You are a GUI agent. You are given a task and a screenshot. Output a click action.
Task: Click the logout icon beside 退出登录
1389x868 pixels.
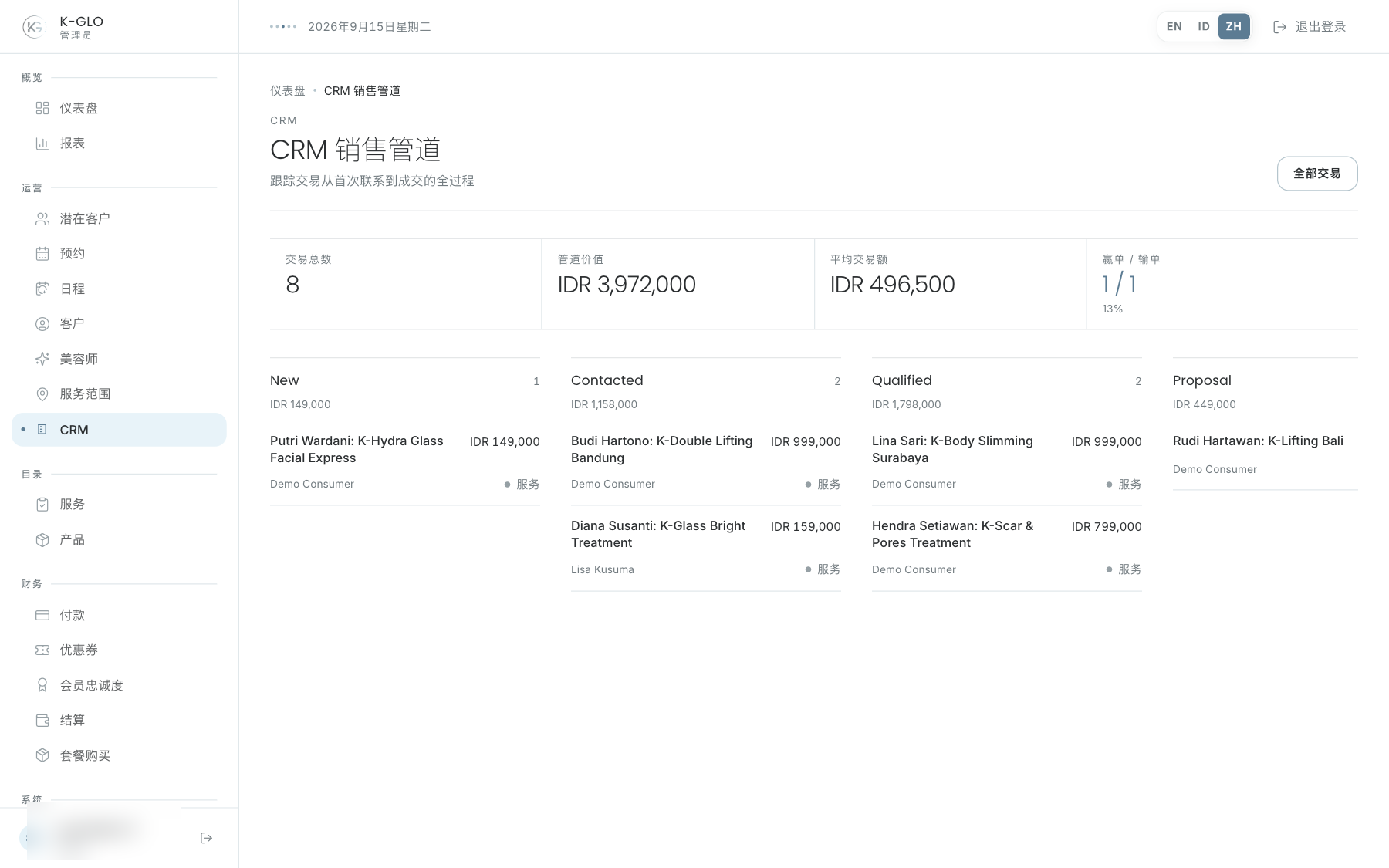1279,27
